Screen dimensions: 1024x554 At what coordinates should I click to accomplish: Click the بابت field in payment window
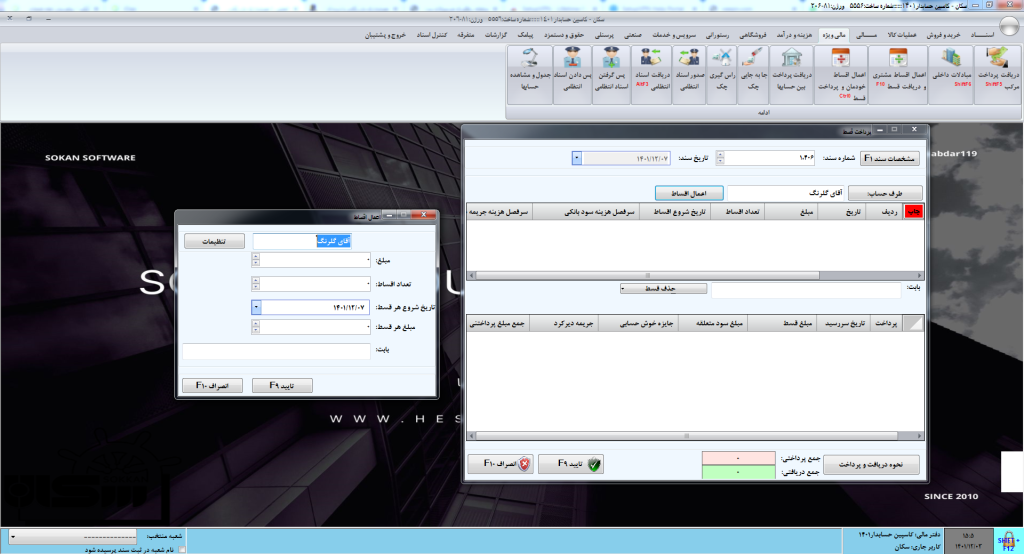[x=806, y=289]
